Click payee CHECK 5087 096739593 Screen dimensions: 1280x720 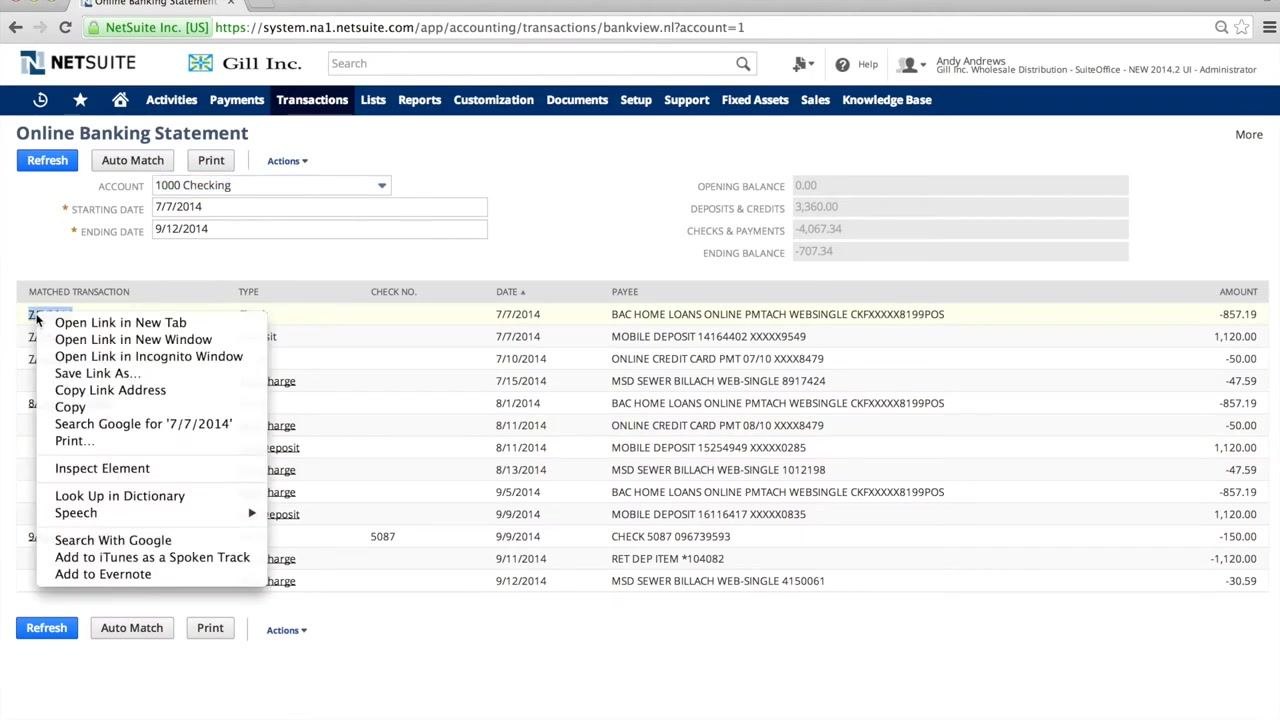[671, 537]
